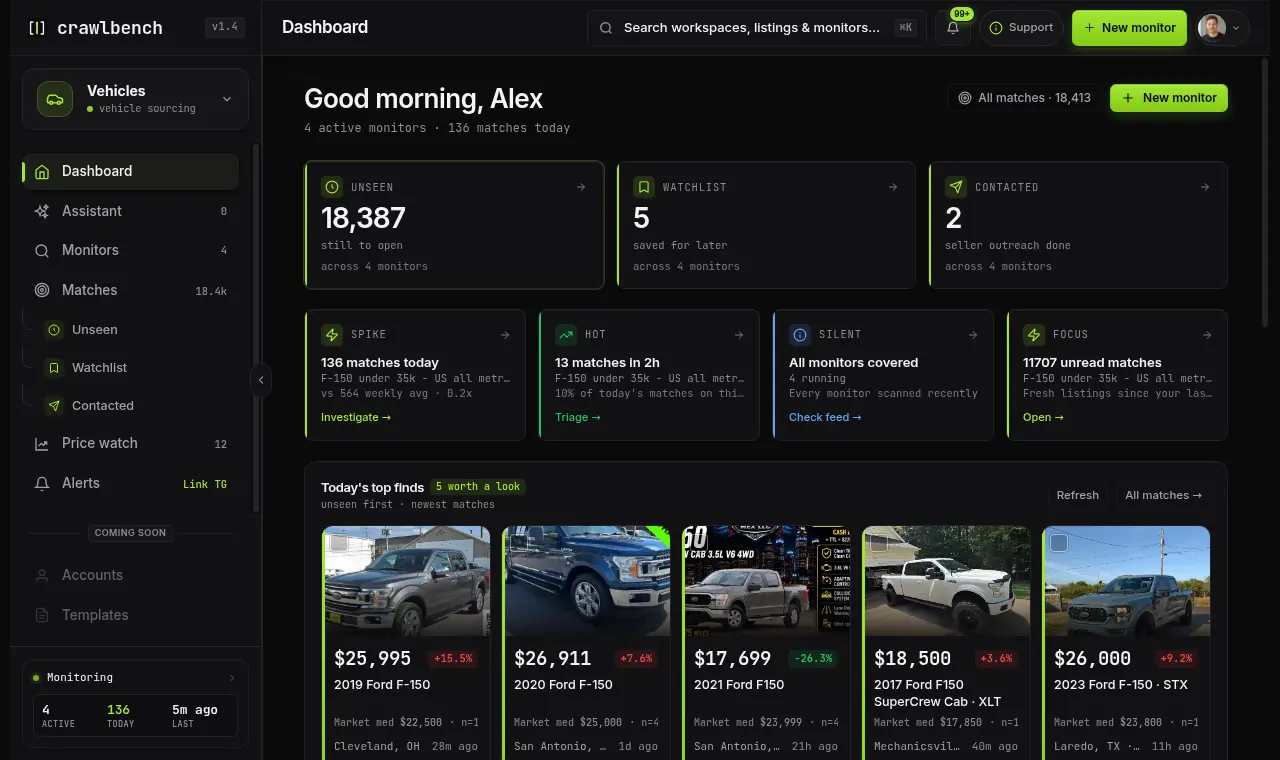Click the Contacted paper-plane icon in sidebar
The width and height of the screenshot is (1280, 760).
tap(54, 405)
